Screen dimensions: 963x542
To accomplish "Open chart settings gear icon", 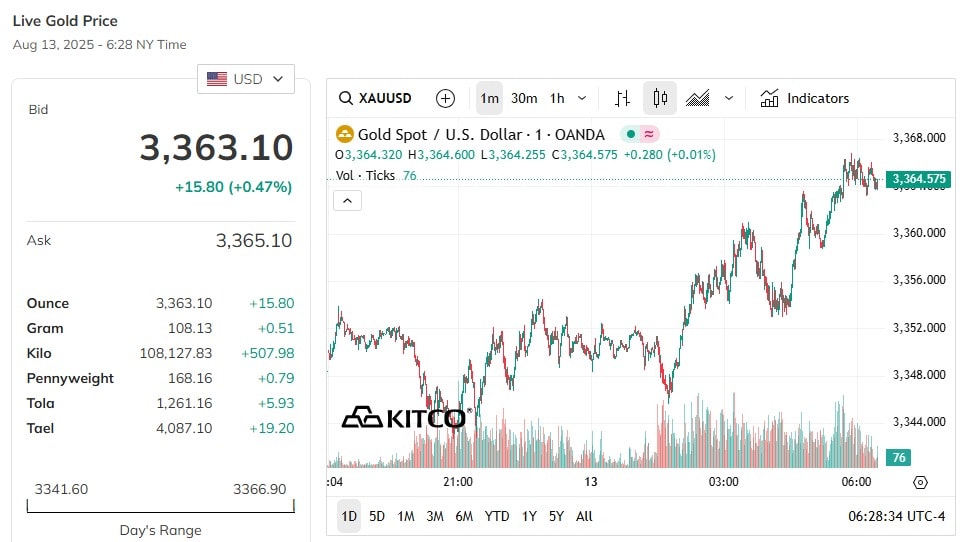I will 920,482.
